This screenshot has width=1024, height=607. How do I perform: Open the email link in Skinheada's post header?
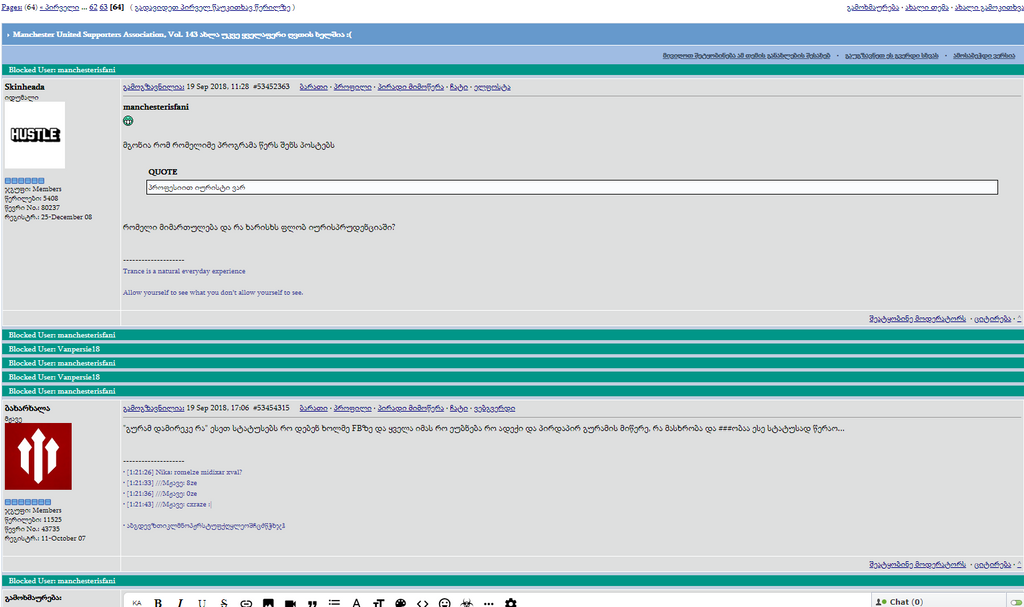492,87
